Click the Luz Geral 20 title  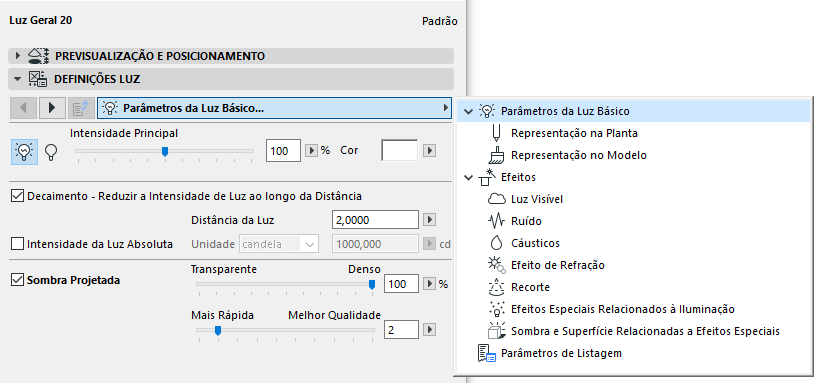click(41, 20)
